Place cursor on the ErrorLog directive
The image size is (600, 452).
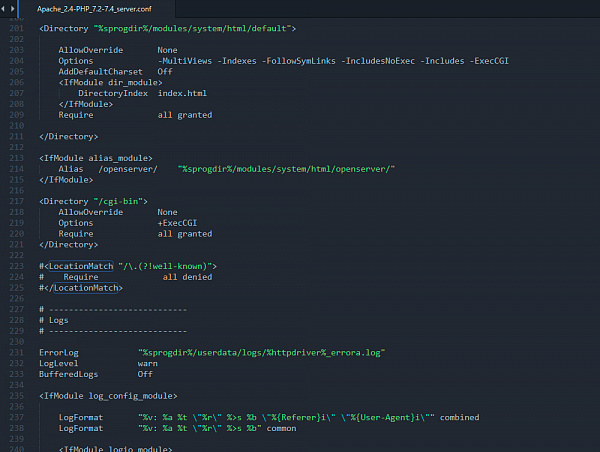(x=59, y=352)
